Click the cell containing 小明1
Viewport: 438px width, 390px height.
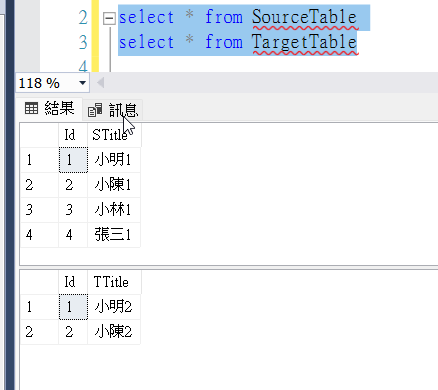(x=114, y=160)
